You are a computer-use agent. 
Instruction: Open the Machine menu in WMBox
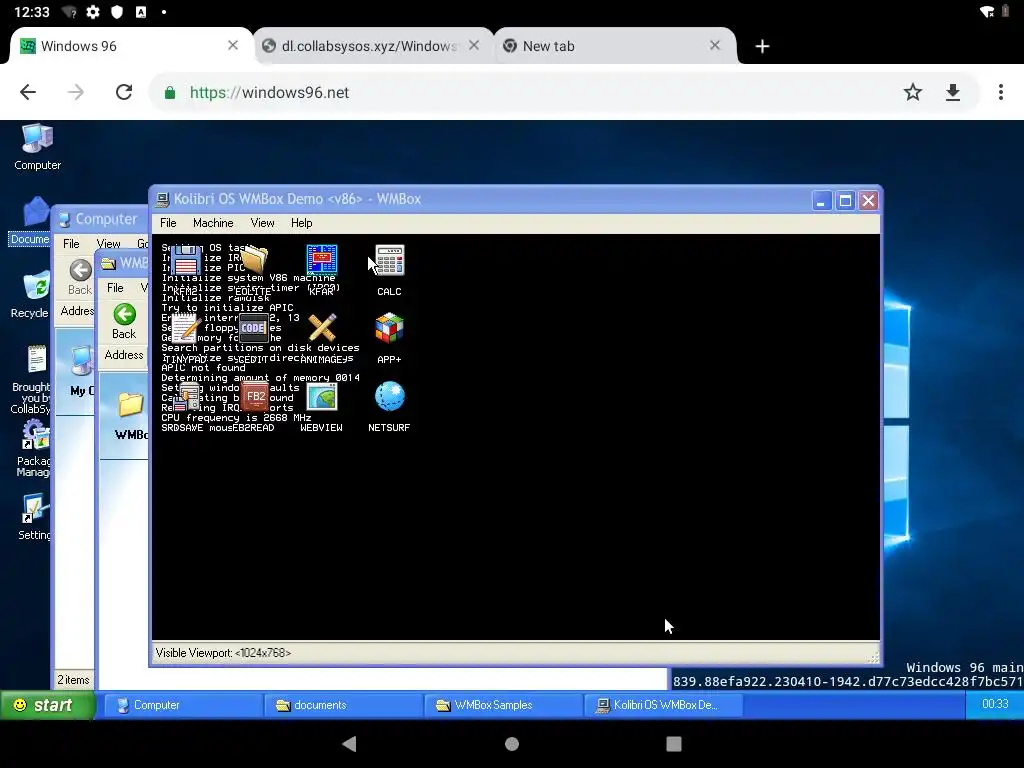pos(213,223)
